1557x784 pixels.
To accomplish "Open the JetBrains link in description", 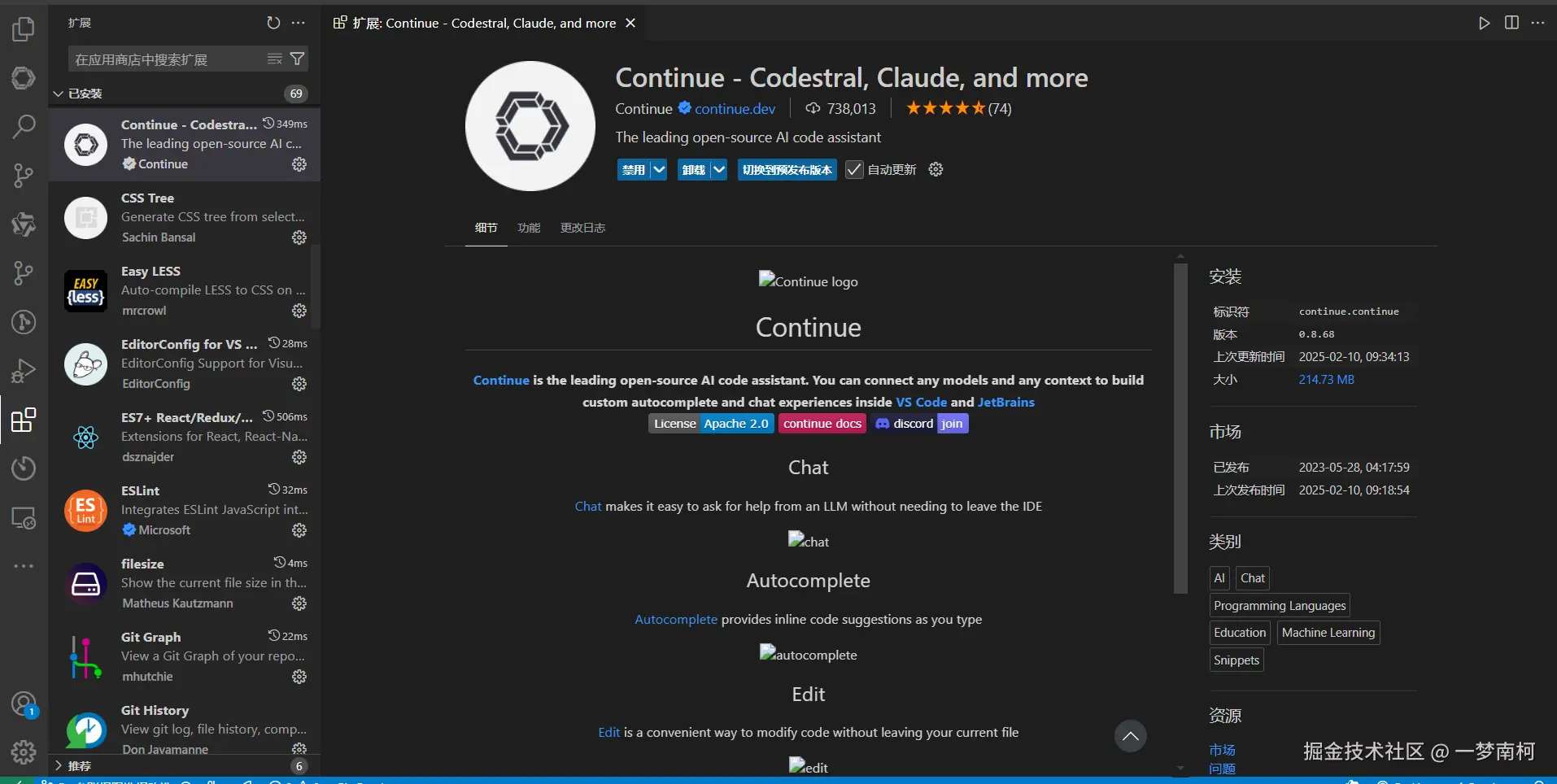I will tap(1006, 402).
